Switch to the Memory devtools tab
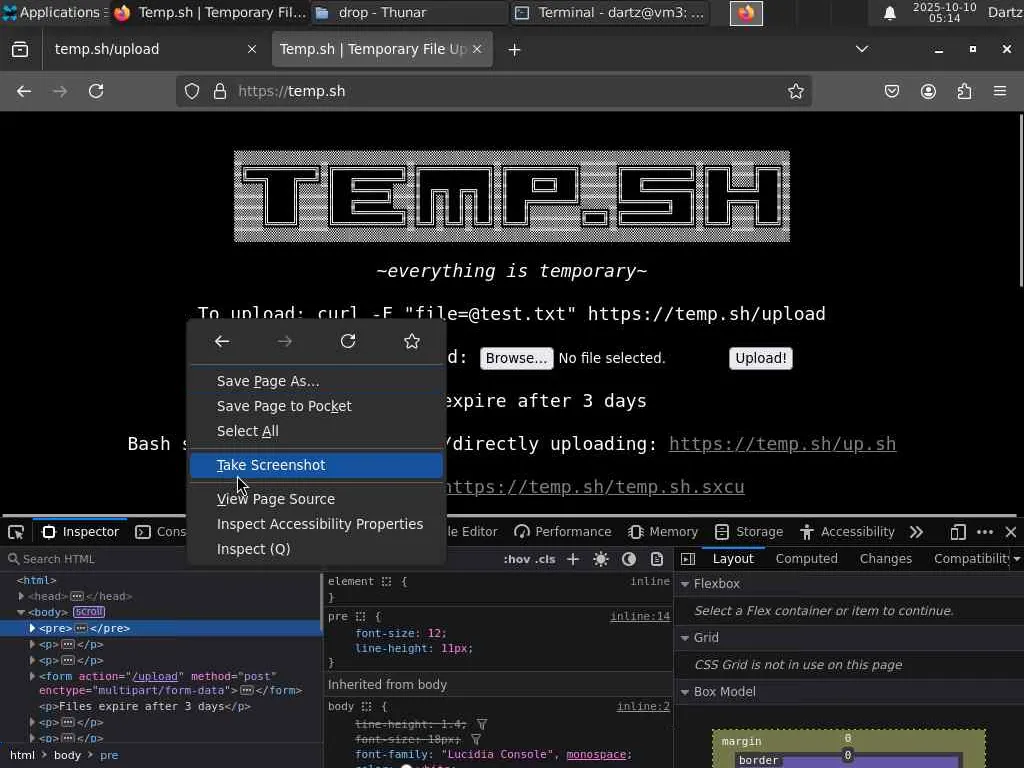1024x768 pixels. pyautogui.click(x=663, y=532)
